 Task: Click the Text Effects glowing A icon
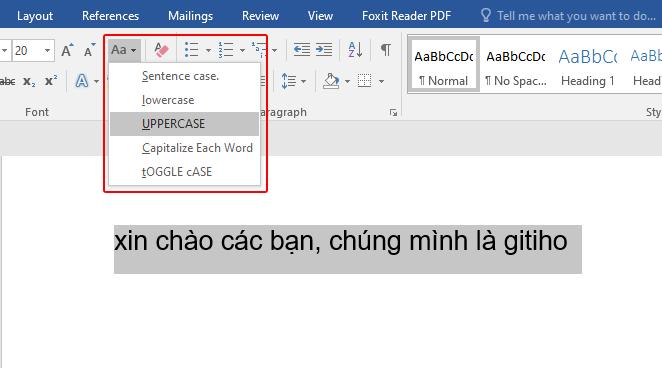click(x=81, y=81)
